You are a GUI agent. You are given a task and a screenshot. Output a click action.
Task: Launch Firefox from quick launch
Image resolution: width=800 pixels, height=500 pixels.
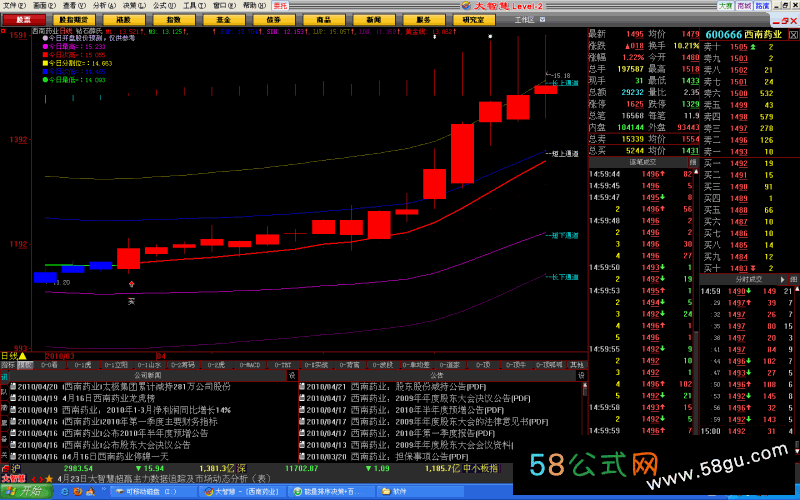[x=78, y=492]
